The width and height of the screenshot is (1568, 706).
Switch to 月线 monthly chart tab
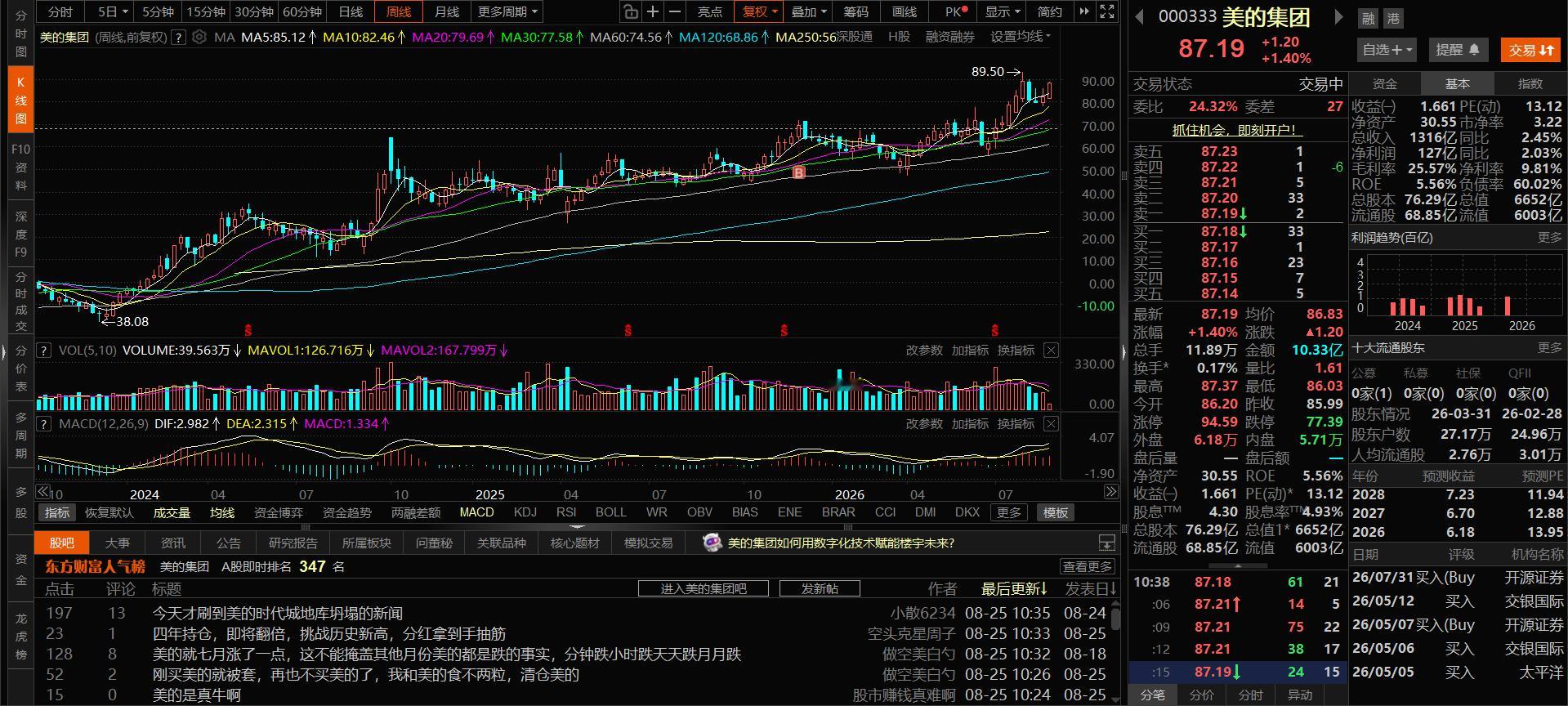pyautogui.click(x=447, y=12)
